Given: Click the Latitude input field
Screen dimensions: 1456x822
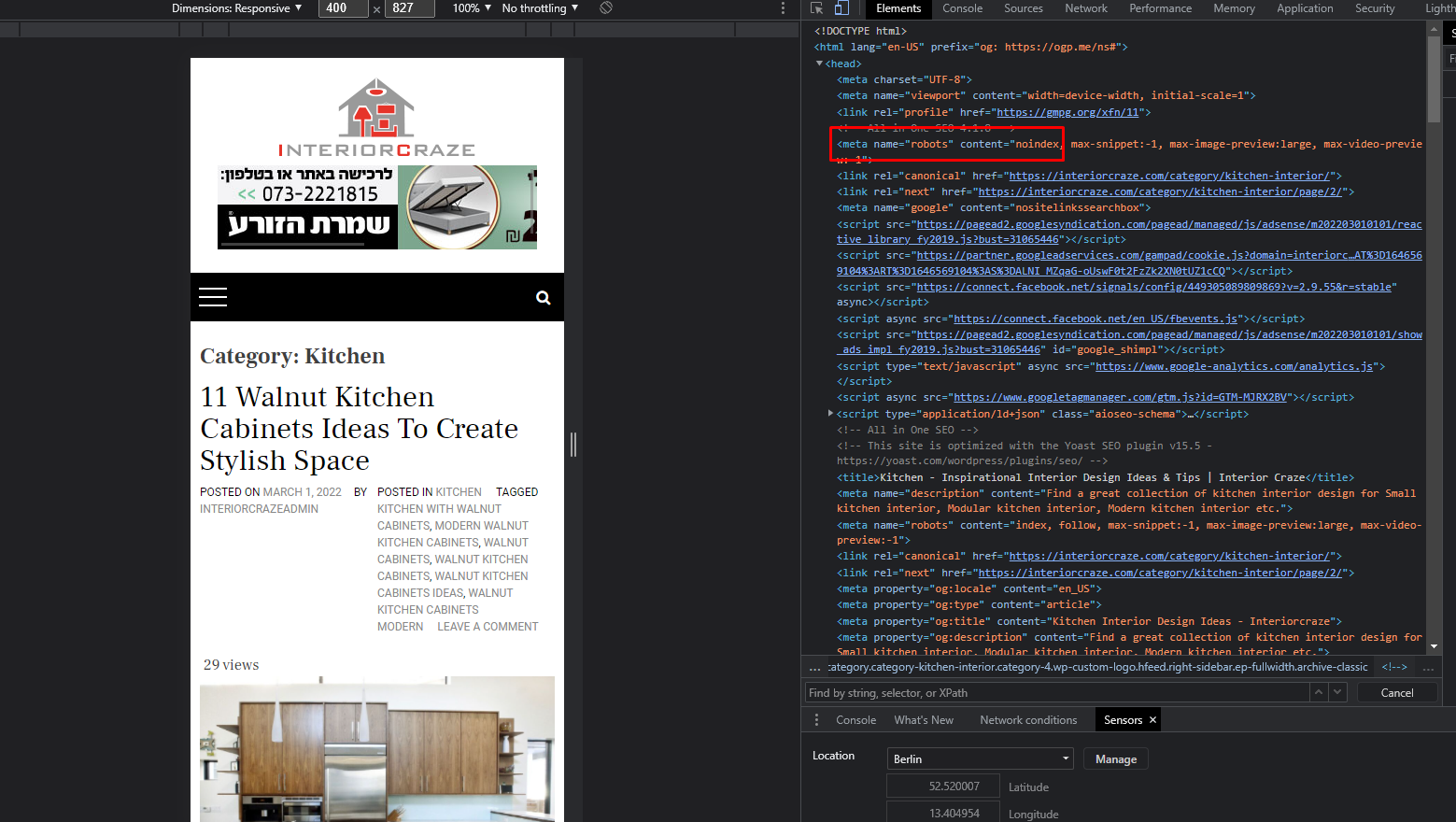Looking at the screenshot, I should (x=943, y=787).
